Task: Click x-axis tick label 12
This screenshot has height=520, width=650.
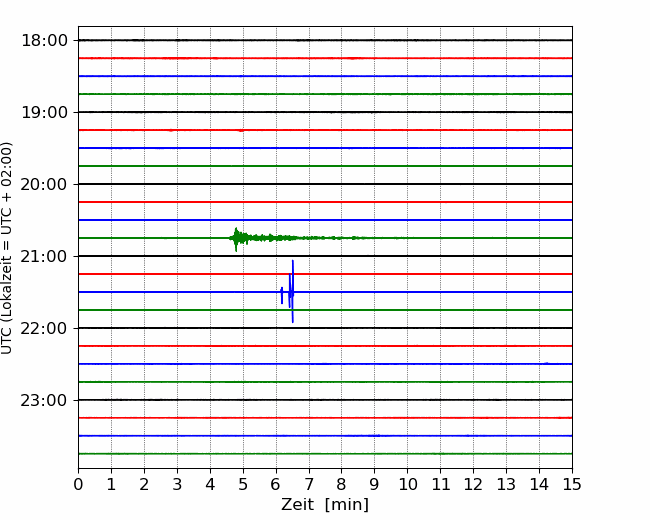Action: [473, 484]
